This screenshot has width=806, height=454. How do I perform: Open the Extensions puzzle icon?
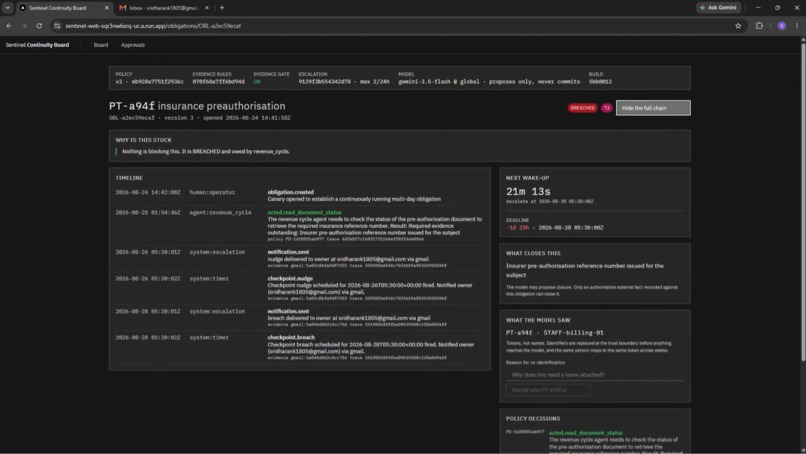coord(759,26)
